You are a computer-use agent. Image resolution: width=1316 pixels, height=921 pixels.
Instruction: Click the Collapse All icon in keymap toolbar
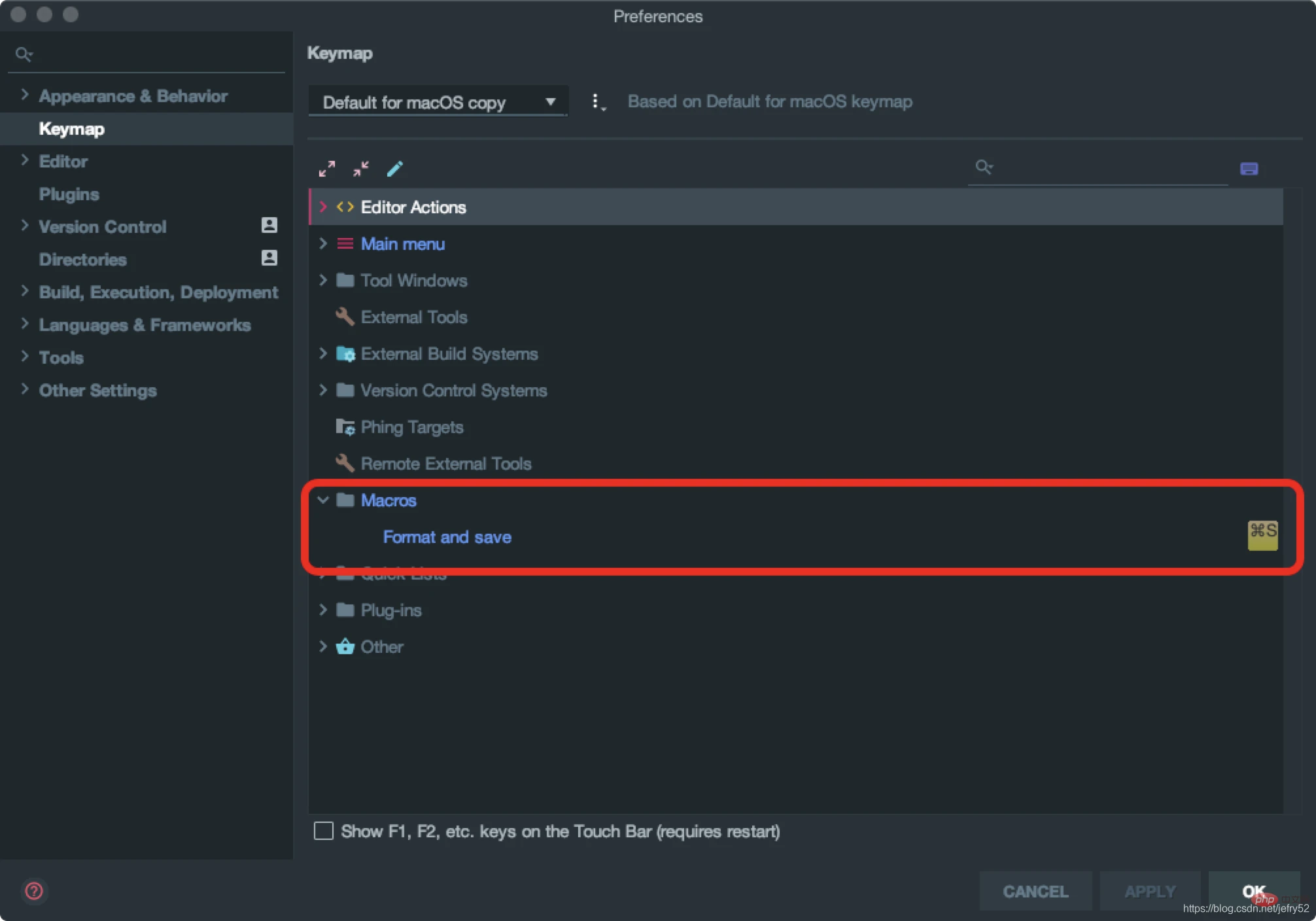361,169
